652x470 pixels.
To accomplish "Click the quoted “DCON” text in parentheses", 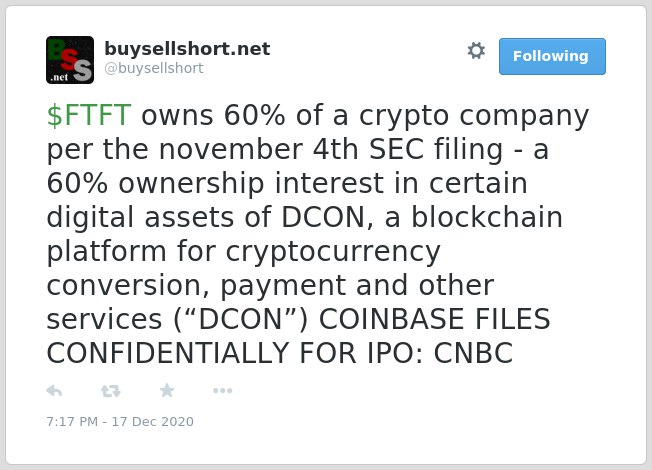I will point(240,319).
